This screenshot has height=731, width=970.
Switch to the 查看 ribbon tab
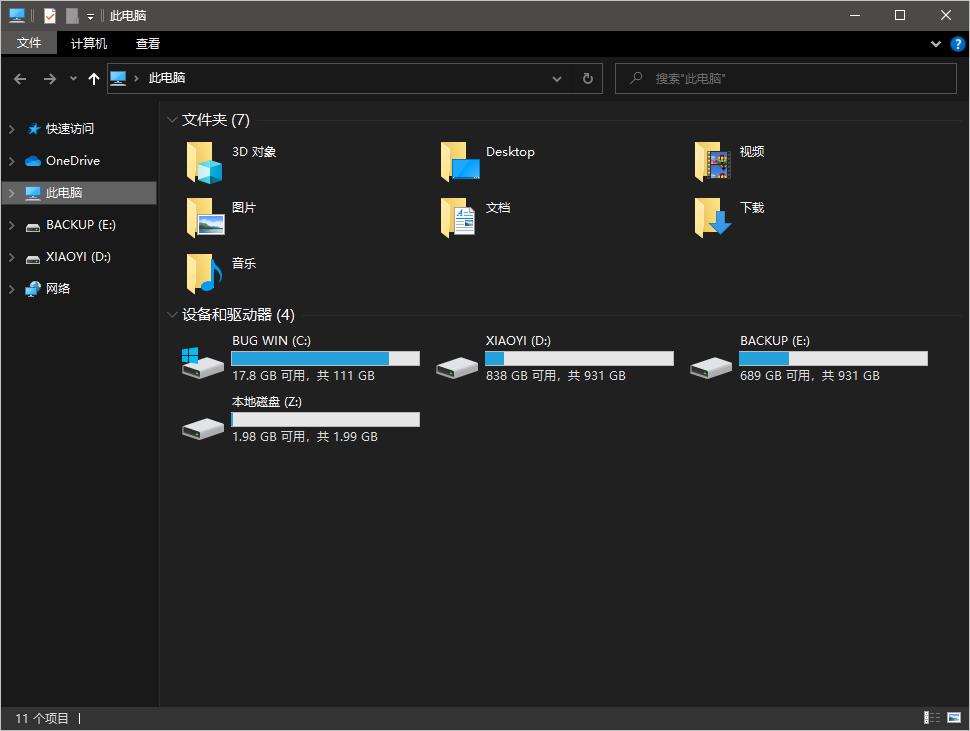point(148,44)
